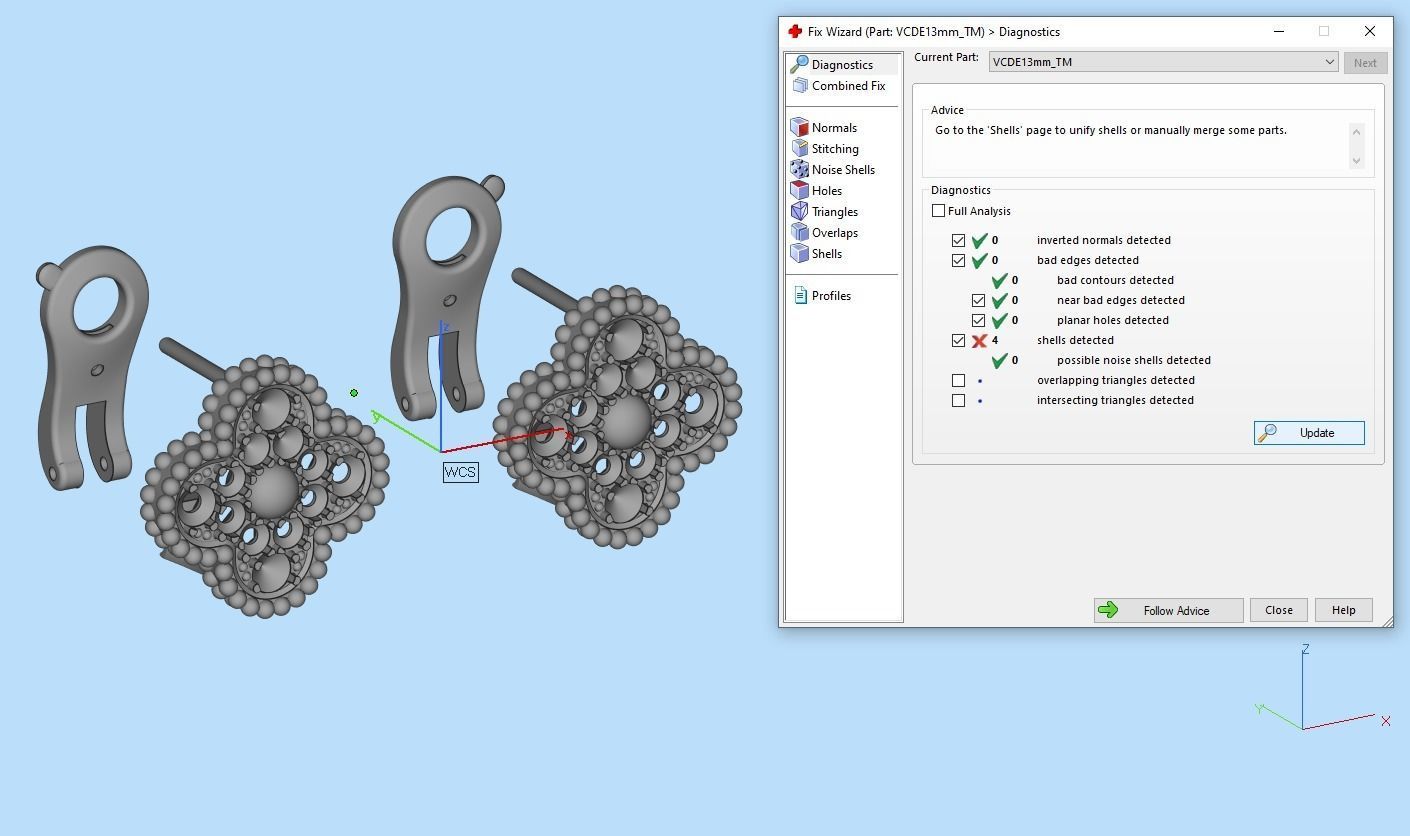Click the advice text about unifying shells
The image size is (1410, 836).
click(1110, 130)
